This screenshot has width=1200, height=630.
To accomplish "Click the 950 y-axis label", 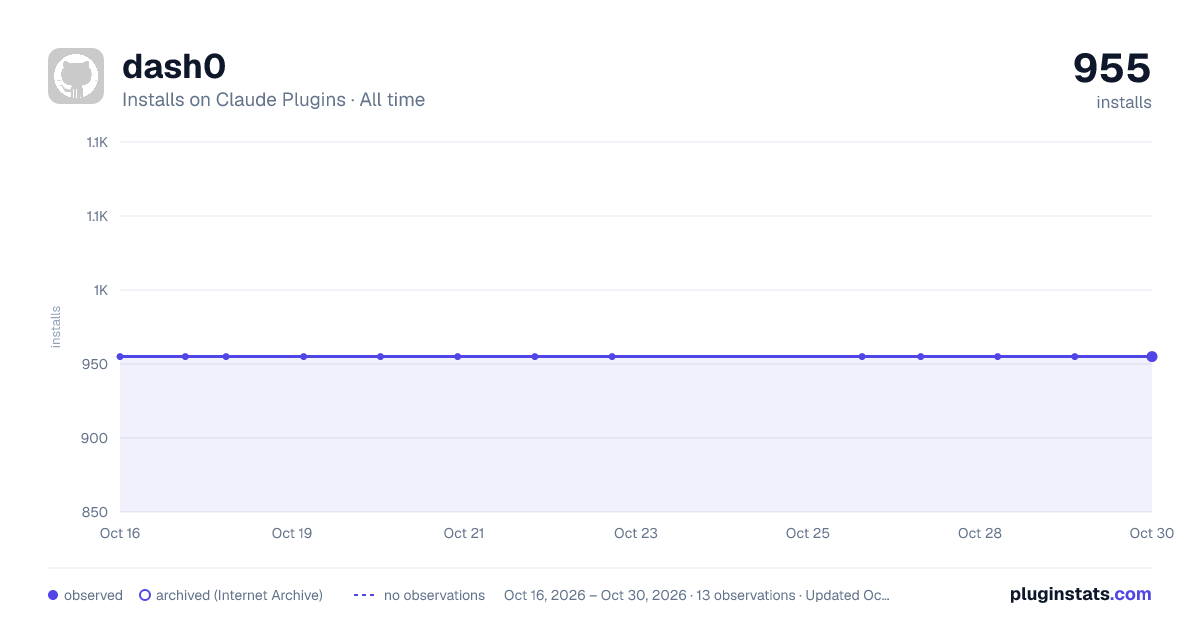I will point(95,364).
